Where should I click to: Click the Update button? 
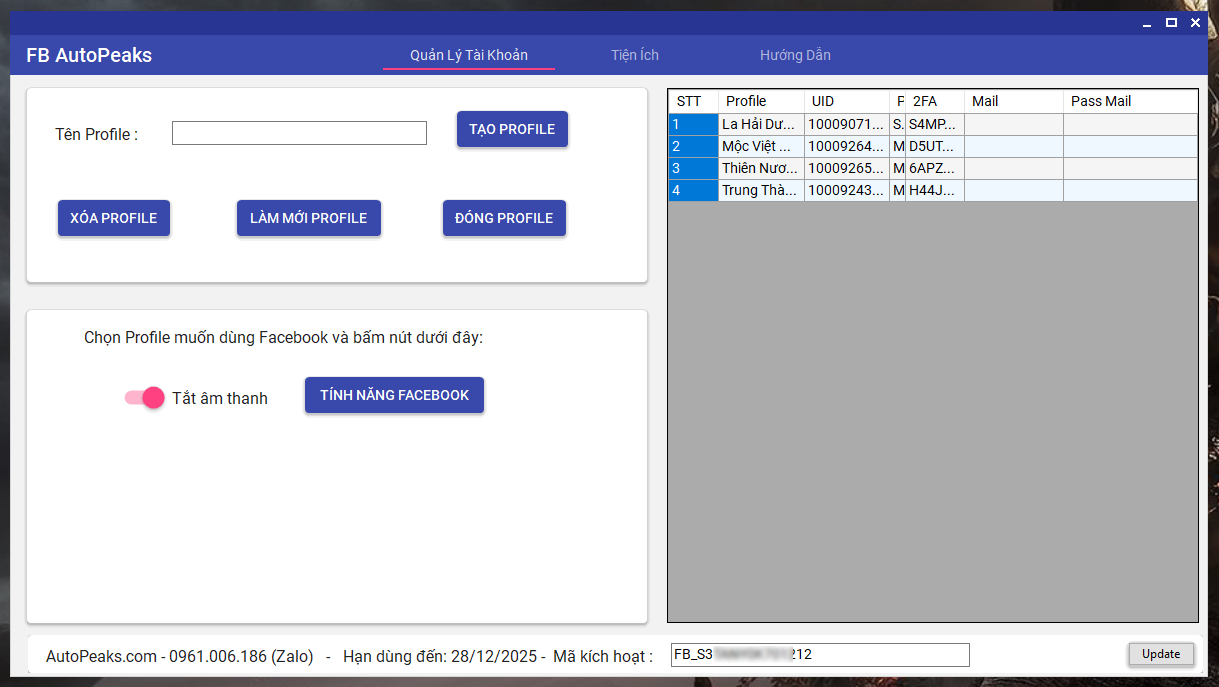point(1161,654)
